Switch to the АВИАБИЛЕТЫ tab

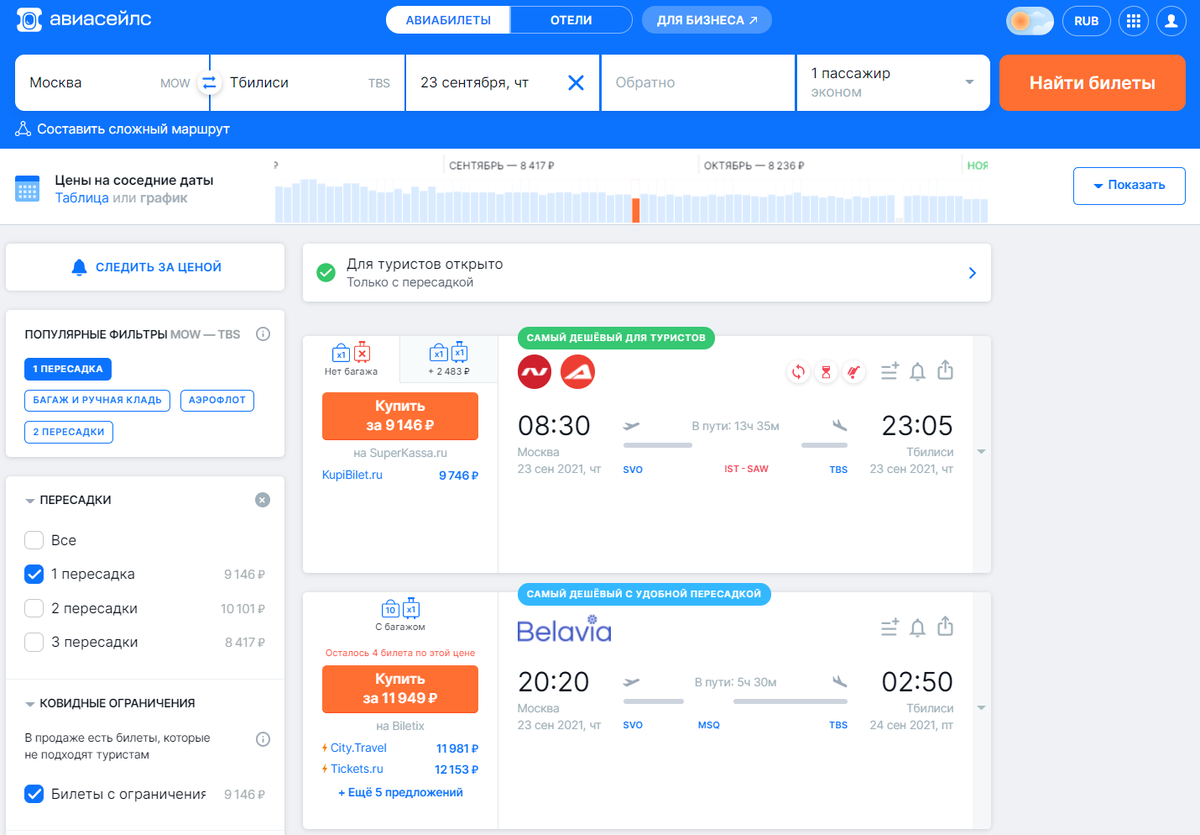448,20
